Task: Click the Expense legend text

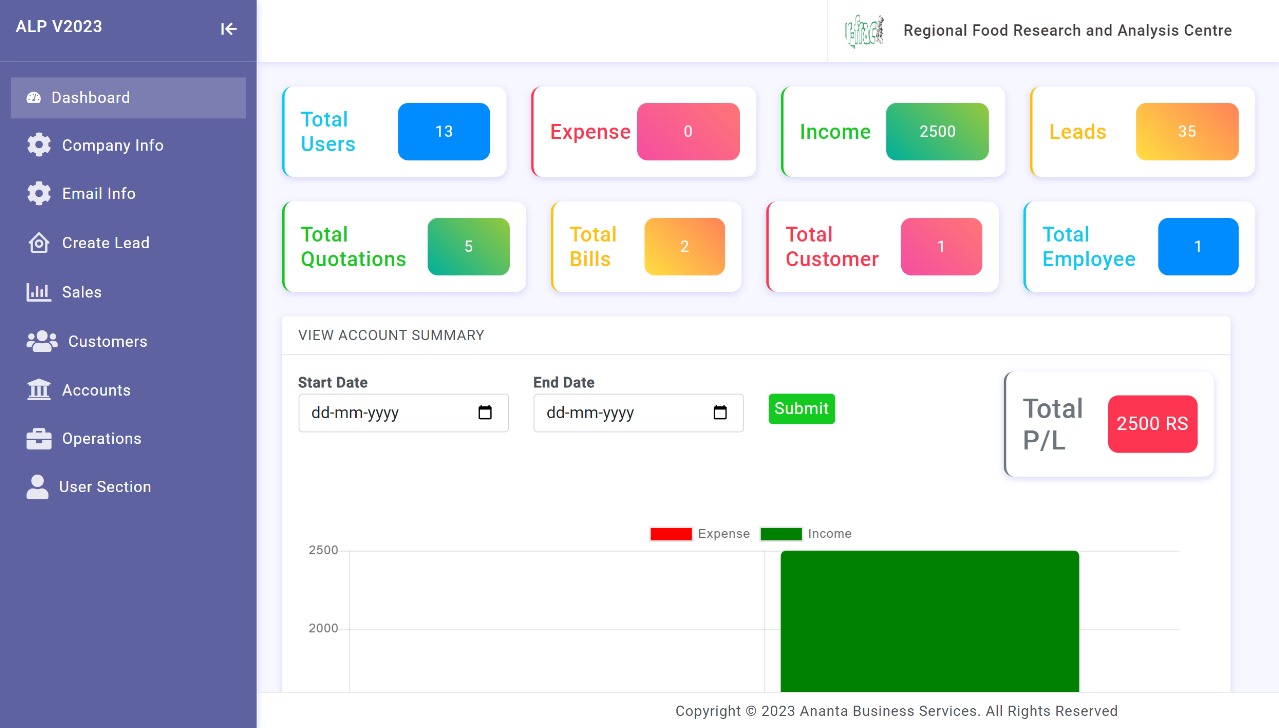Action: pyautogui.click(x=724, y=534)
